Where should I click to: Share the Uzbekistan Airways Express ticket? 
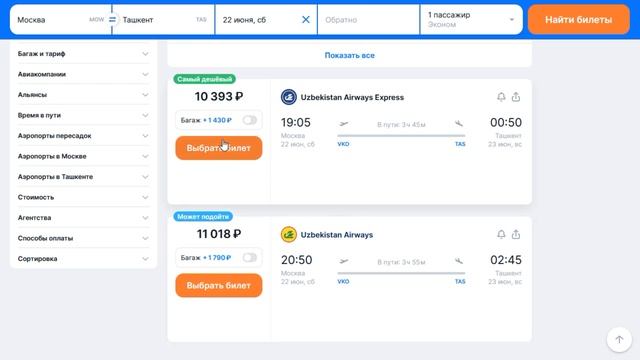(516, 97)
